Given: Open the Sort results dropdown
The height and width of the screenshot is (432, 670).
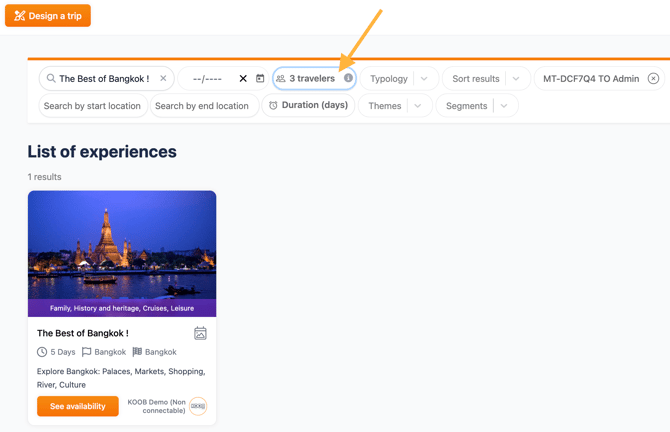Looking at the screenshot, I should pos(516,79).
